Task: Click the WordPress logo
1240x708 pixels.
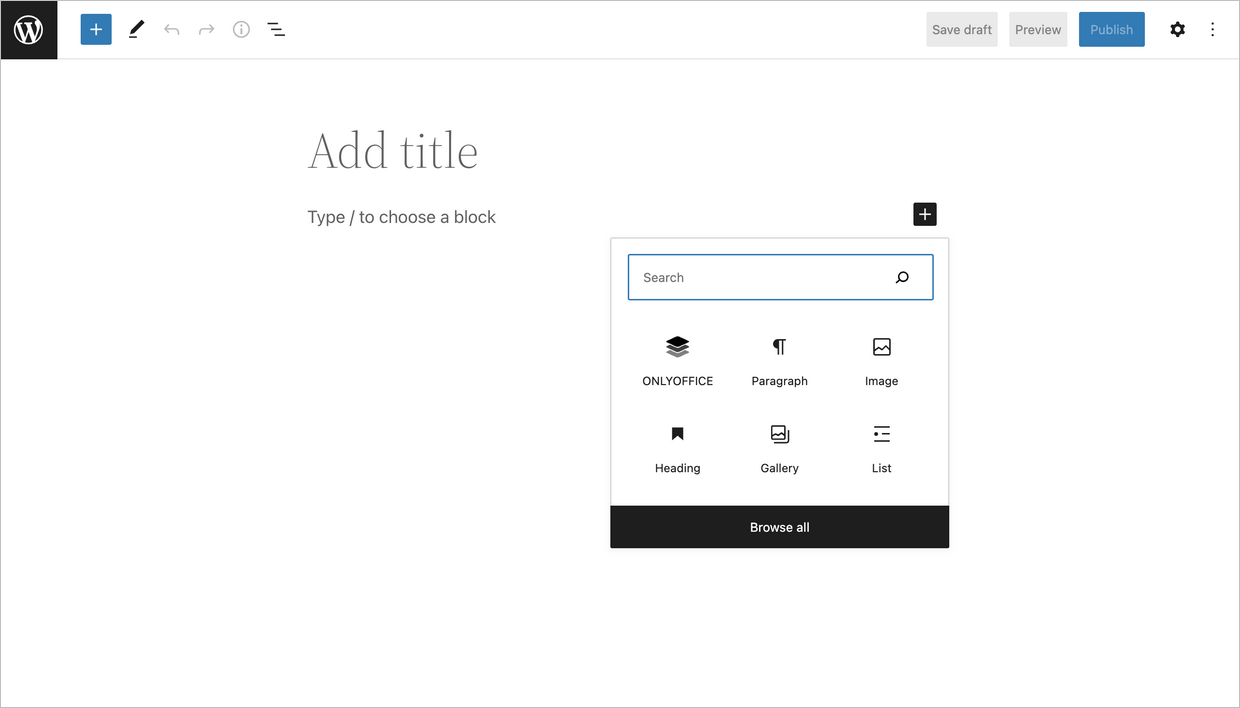Action: [x=28, y=29]
